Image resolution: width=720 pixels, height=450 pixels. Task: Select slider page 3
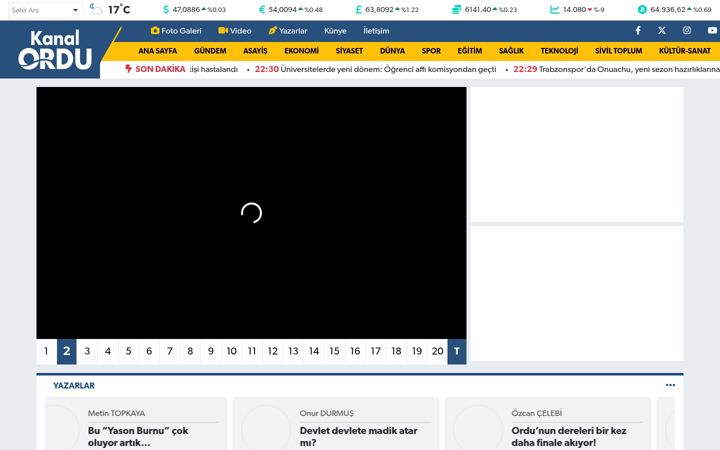(x=87, y=351)
